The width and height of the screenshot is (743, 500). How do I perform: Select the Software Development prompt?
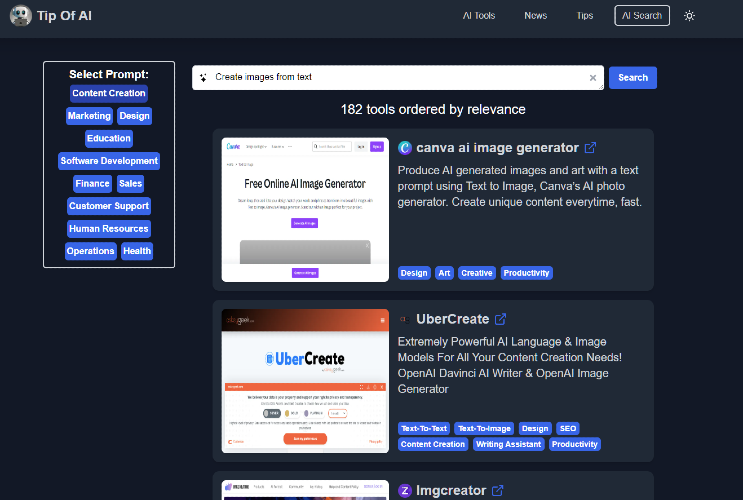(109, 161)
